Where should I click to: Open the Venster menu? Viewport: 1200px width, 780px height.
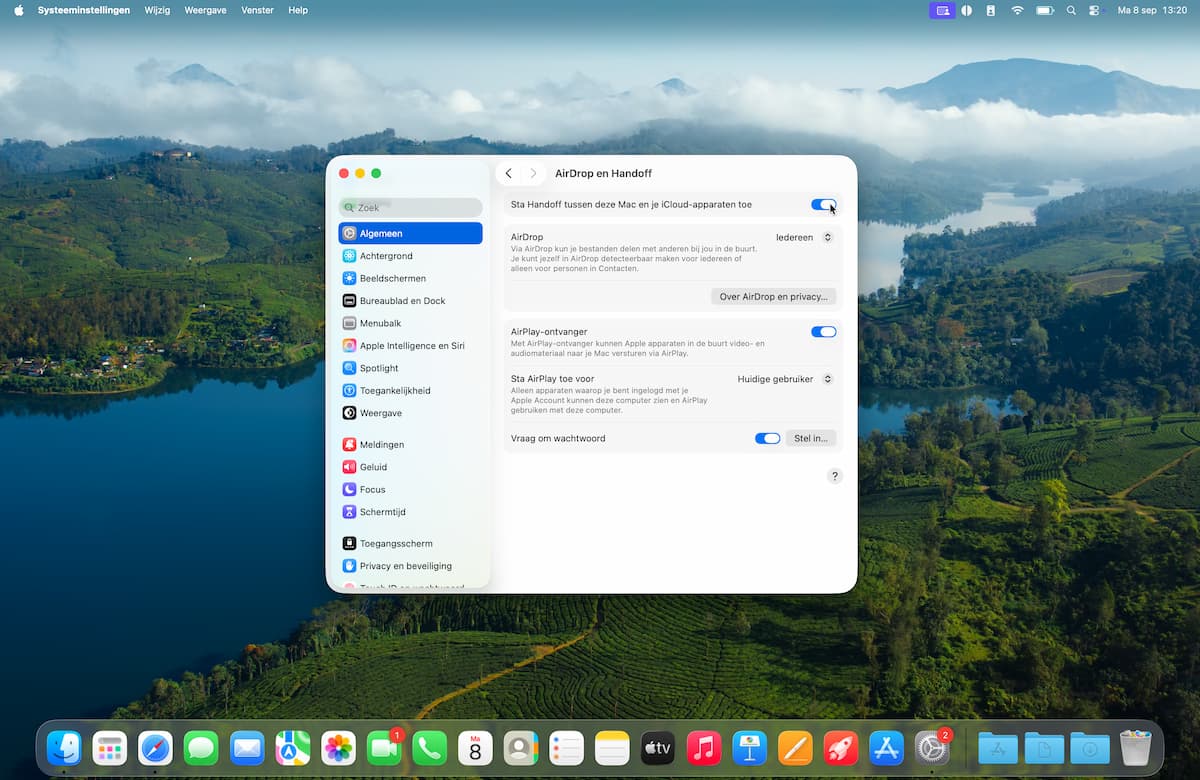[x=257, y=10]
